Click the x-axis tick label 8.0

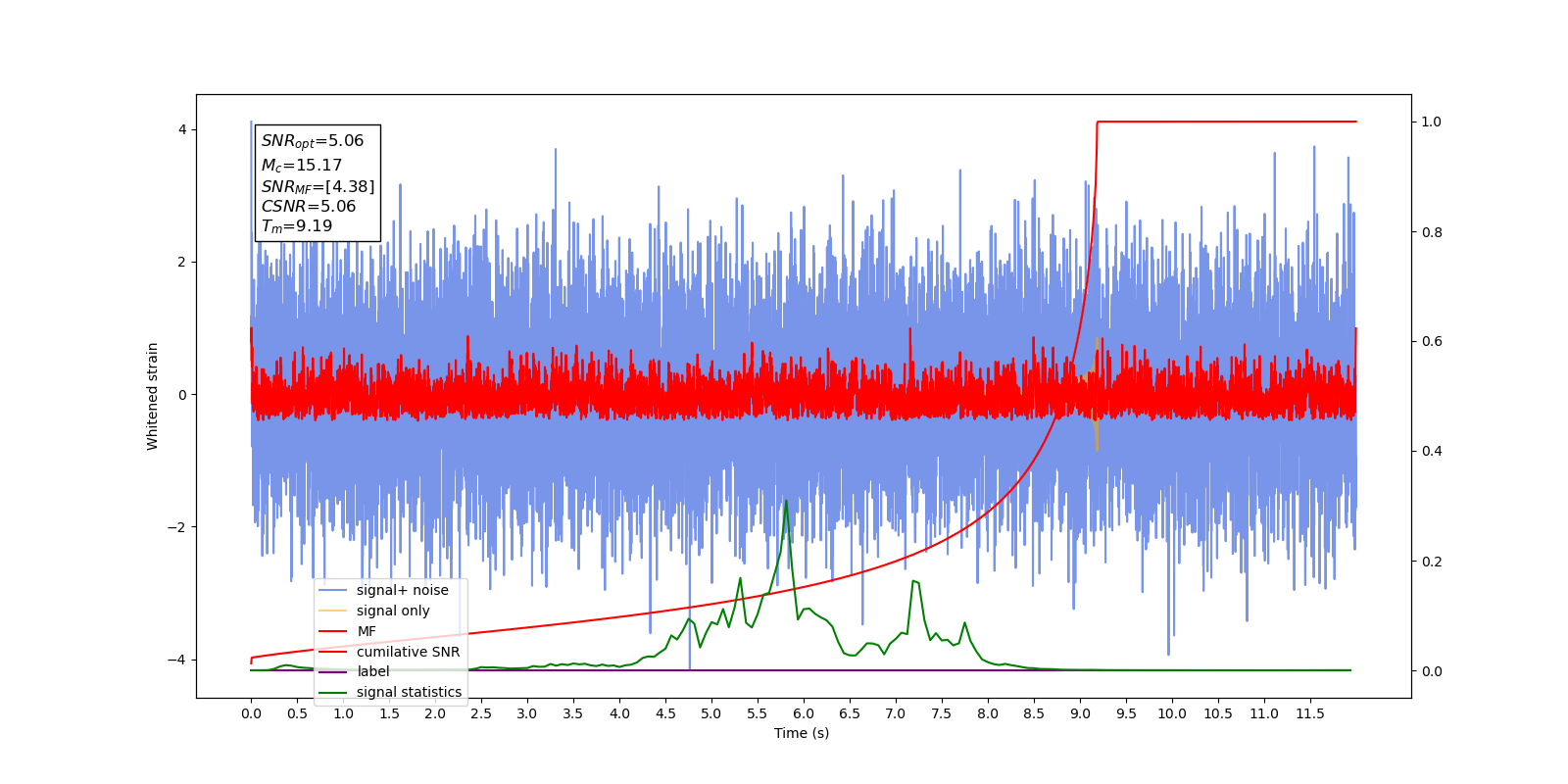tap(988, 713)
